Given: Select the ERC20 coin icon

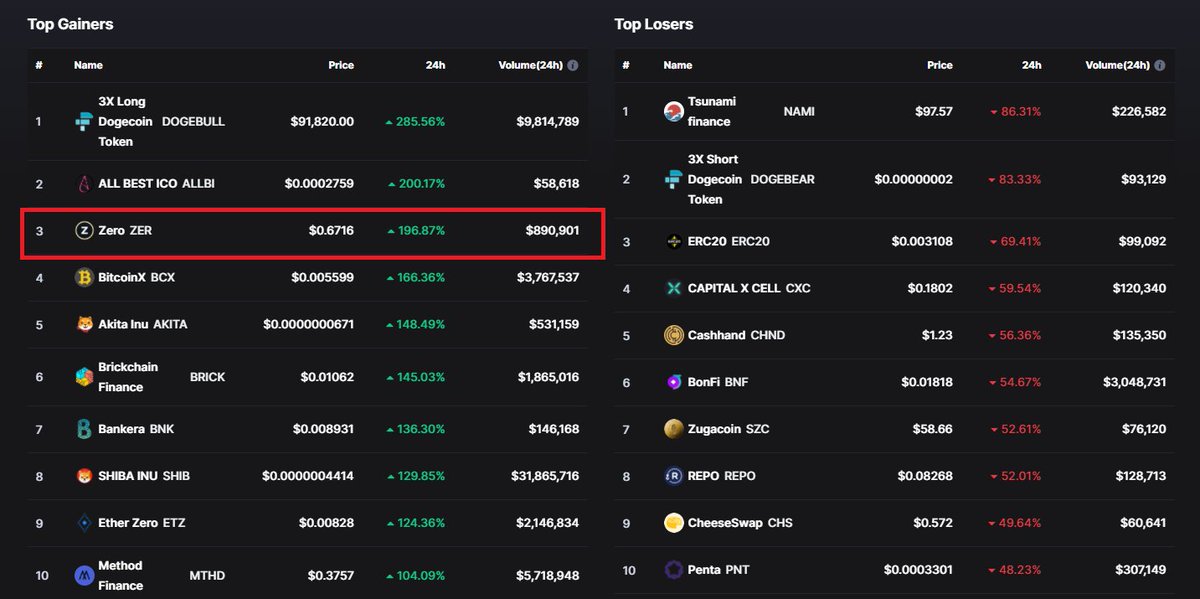Looking at the screenshot, I should click(x=672, y=241).
